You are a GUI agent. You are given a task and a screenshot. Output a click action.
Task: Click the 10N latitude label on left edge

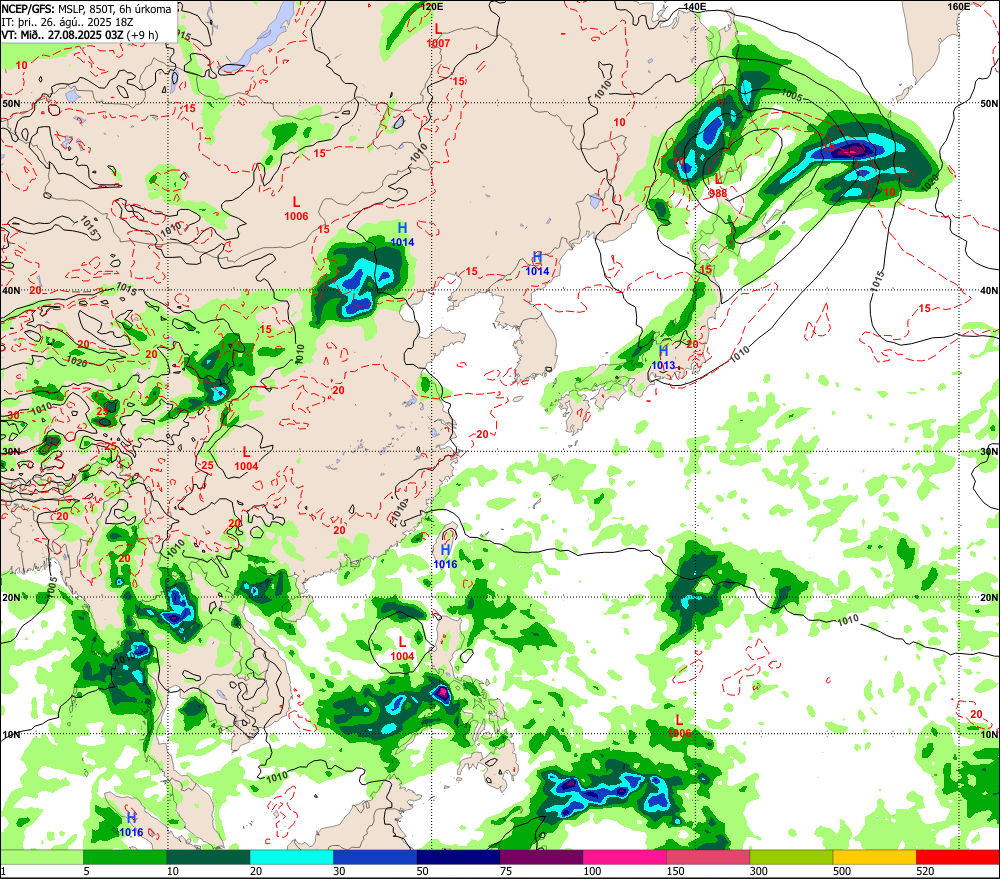point(11,734)
